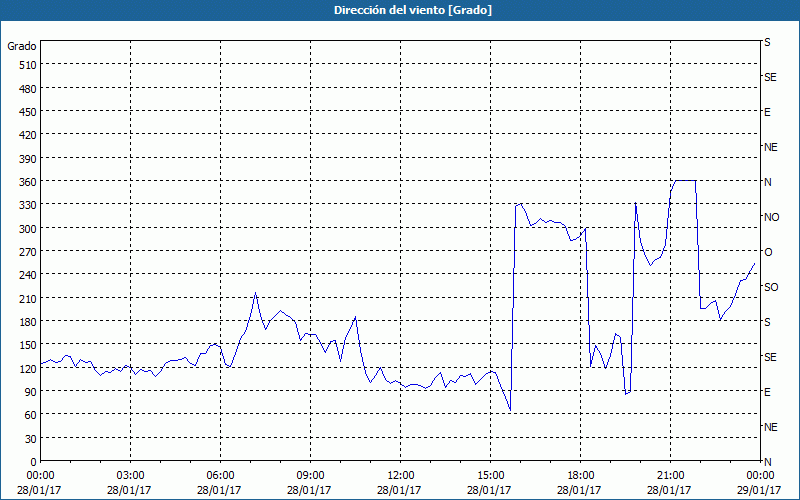Click the topmost S compass label
The width and height of the screenshot is (800, 500).
pos(767,42)
